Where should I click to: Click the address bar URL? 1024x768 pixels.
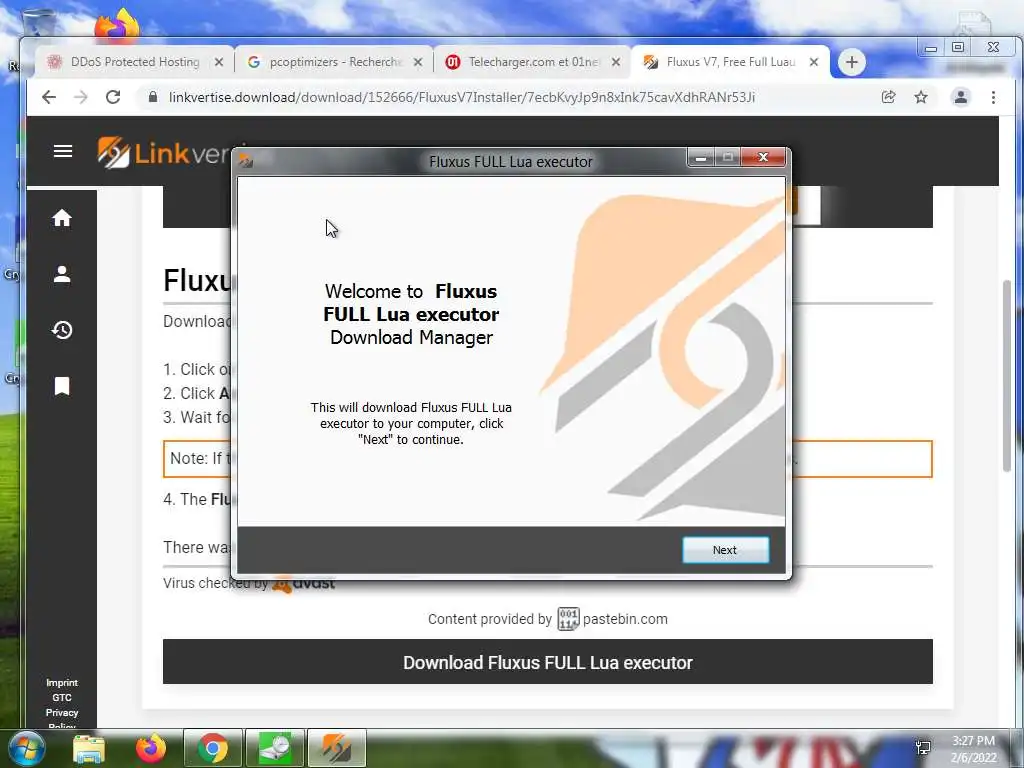462,97
